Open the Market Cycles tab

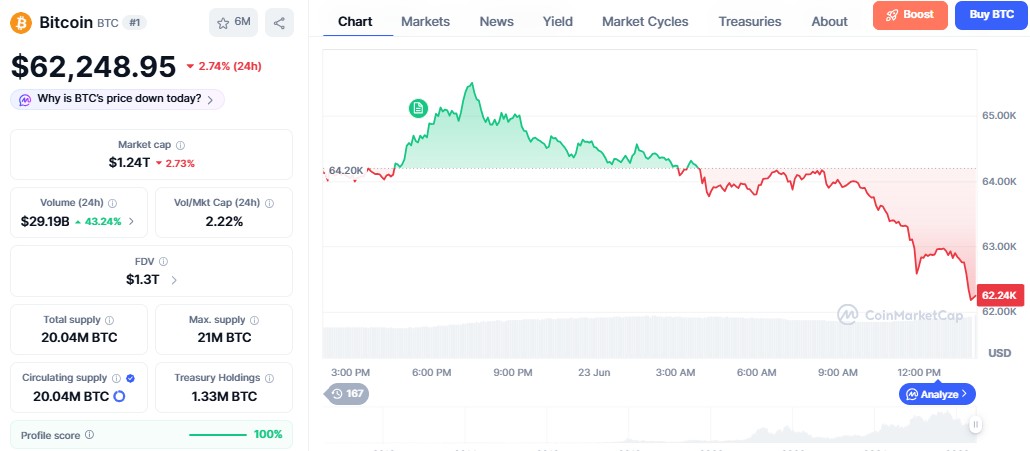[x=645, y=22]
